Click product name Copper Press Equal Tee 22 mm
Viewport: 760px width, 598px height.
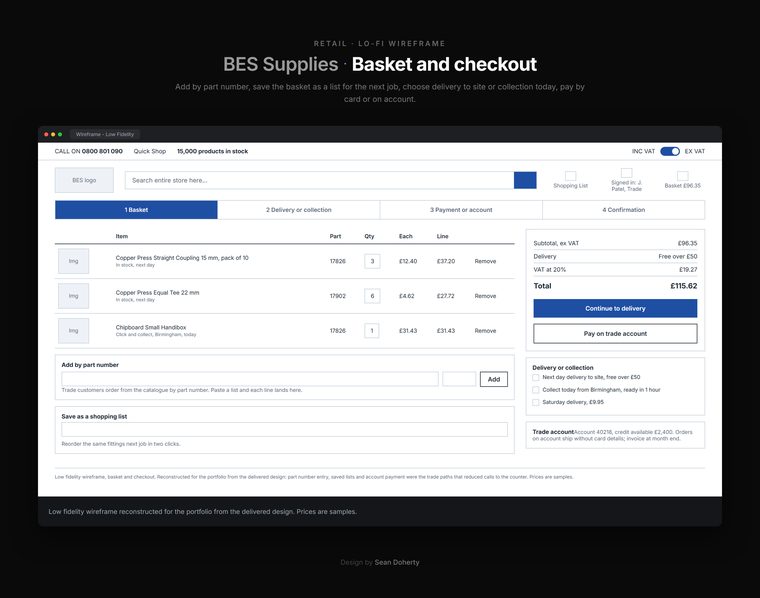[x=158, y=293]
